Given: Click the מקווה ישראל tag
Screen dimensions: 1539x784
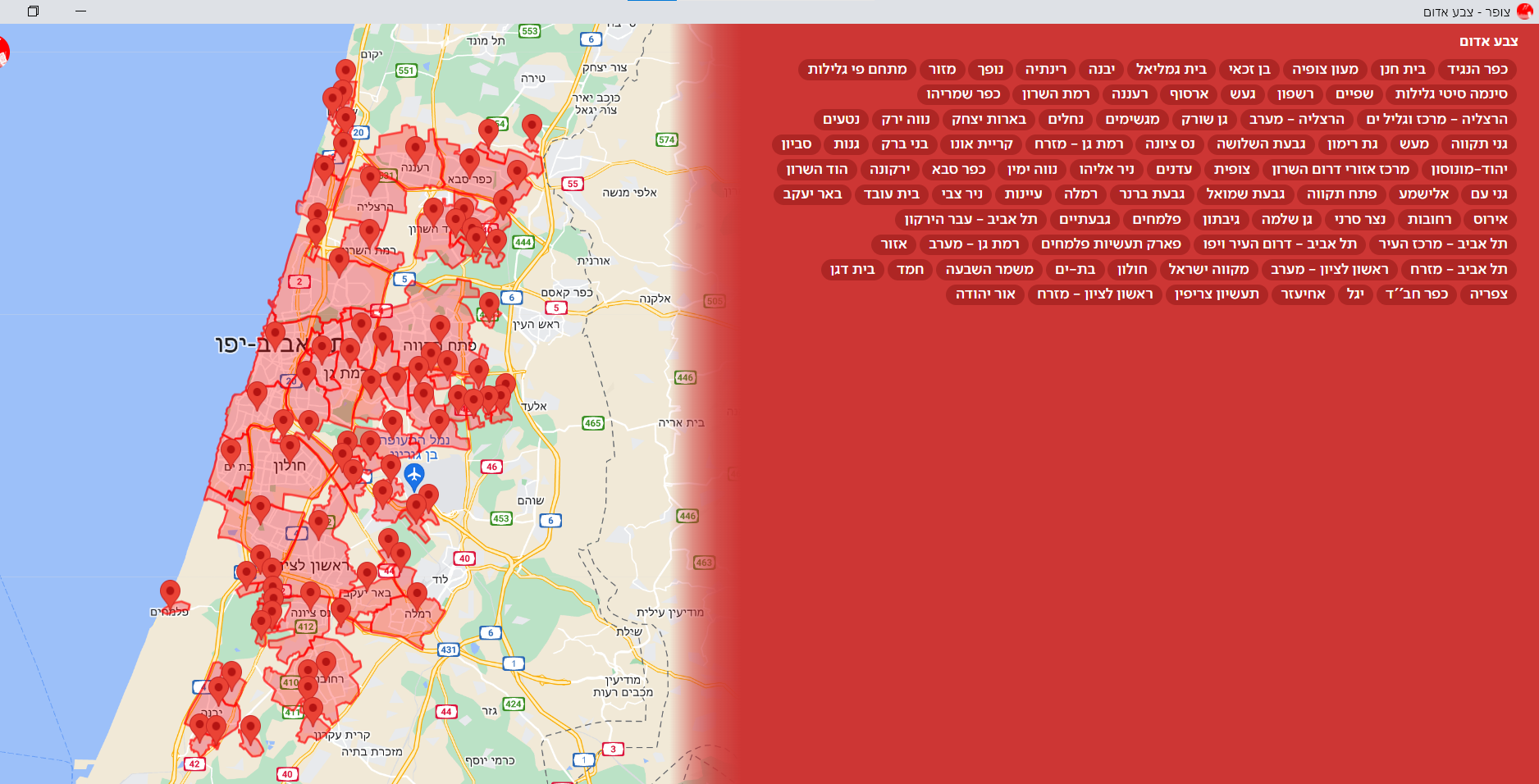Looking at the screenshot, I should tap(1208, 270).
